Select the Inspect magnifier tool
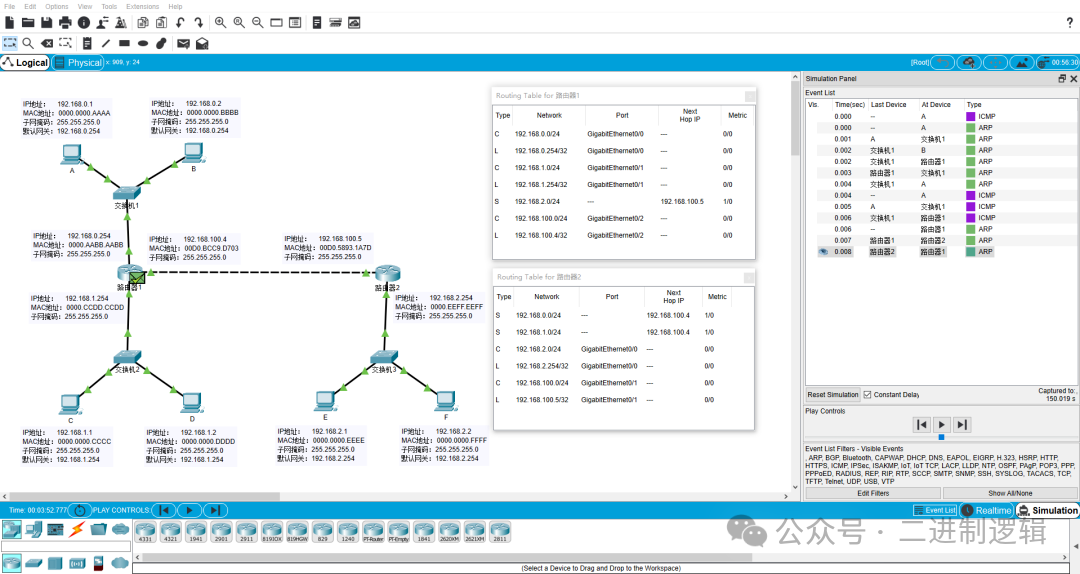The image size is (1080, 574). click(x=28, y=43)
